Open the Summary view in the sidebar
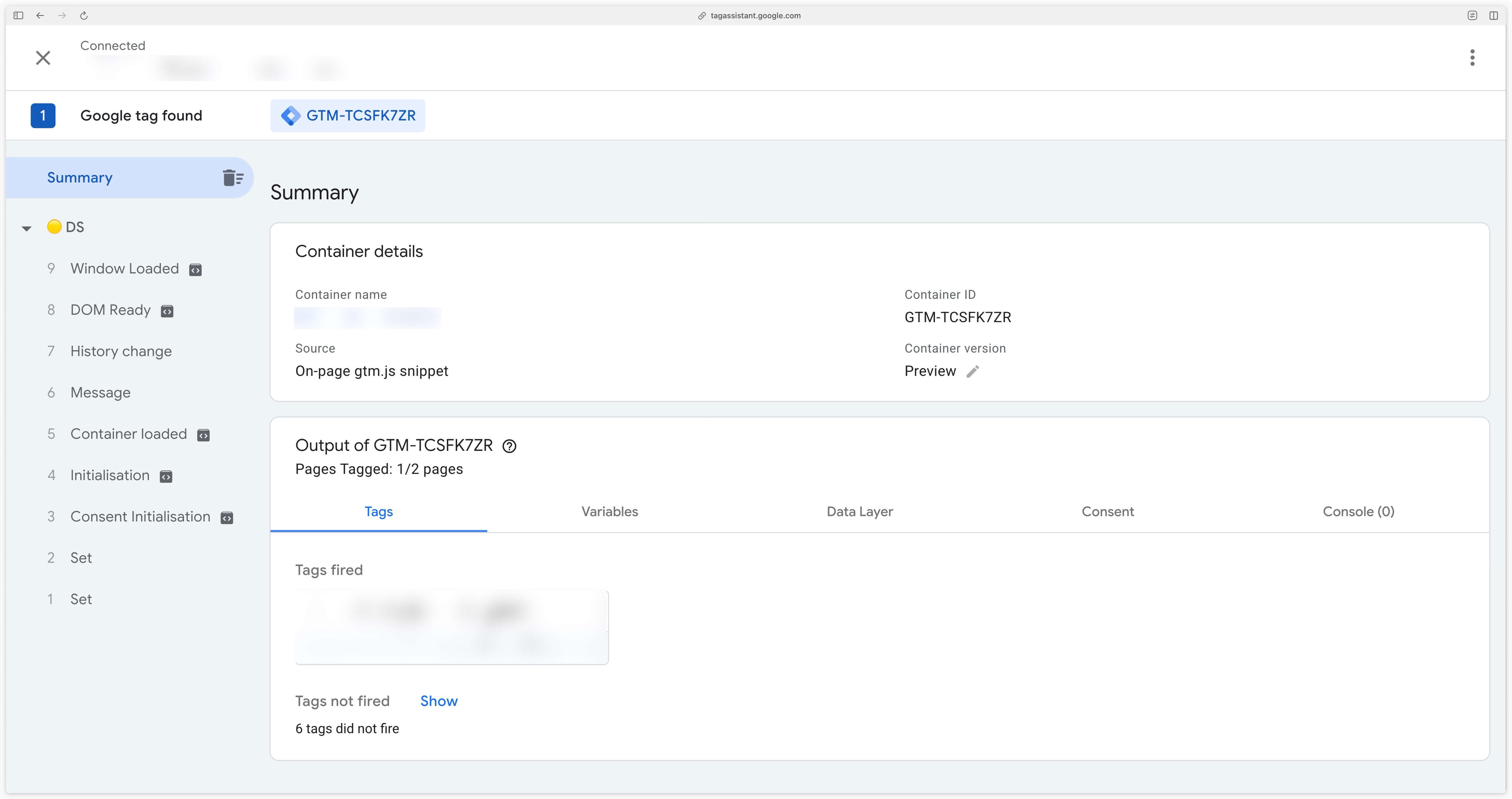 (x=129, y=177)
